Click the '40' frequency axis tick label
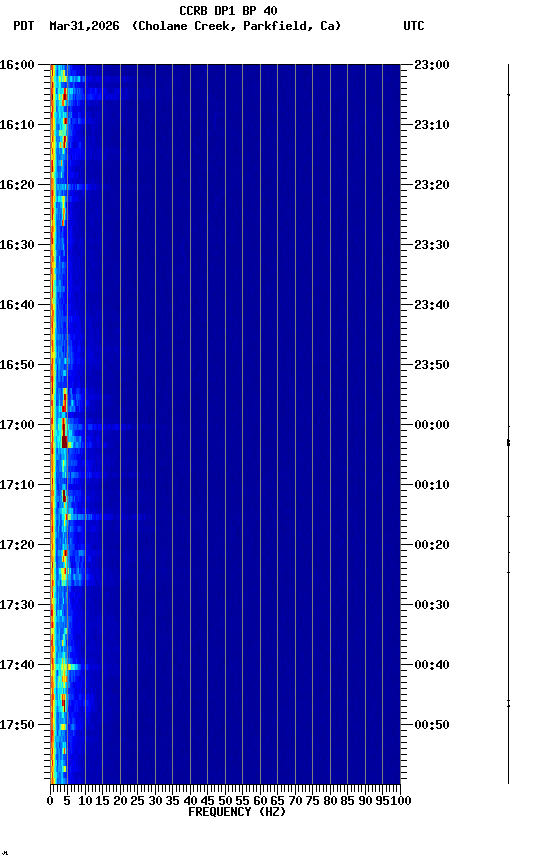 pos(190,802)
